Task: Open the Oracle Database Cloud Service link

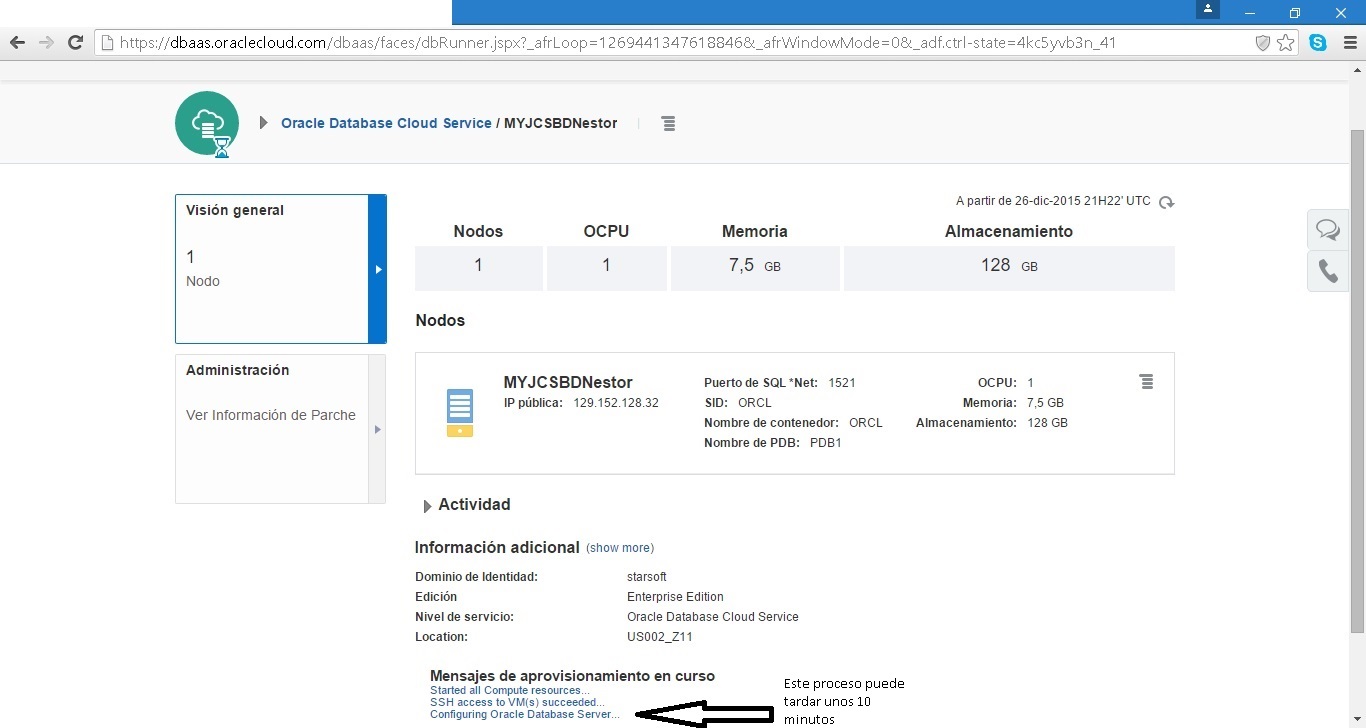Action: (x=386, y=123)
